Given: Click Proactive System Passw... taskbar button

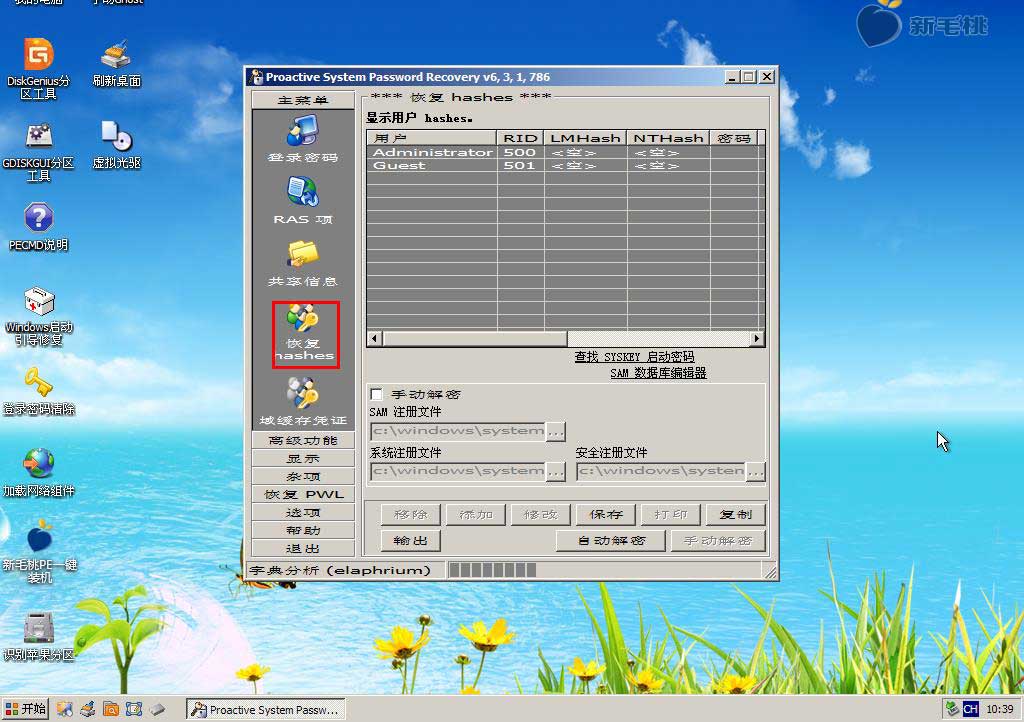Looking at the screenshot, I should [x=266, y=709].
